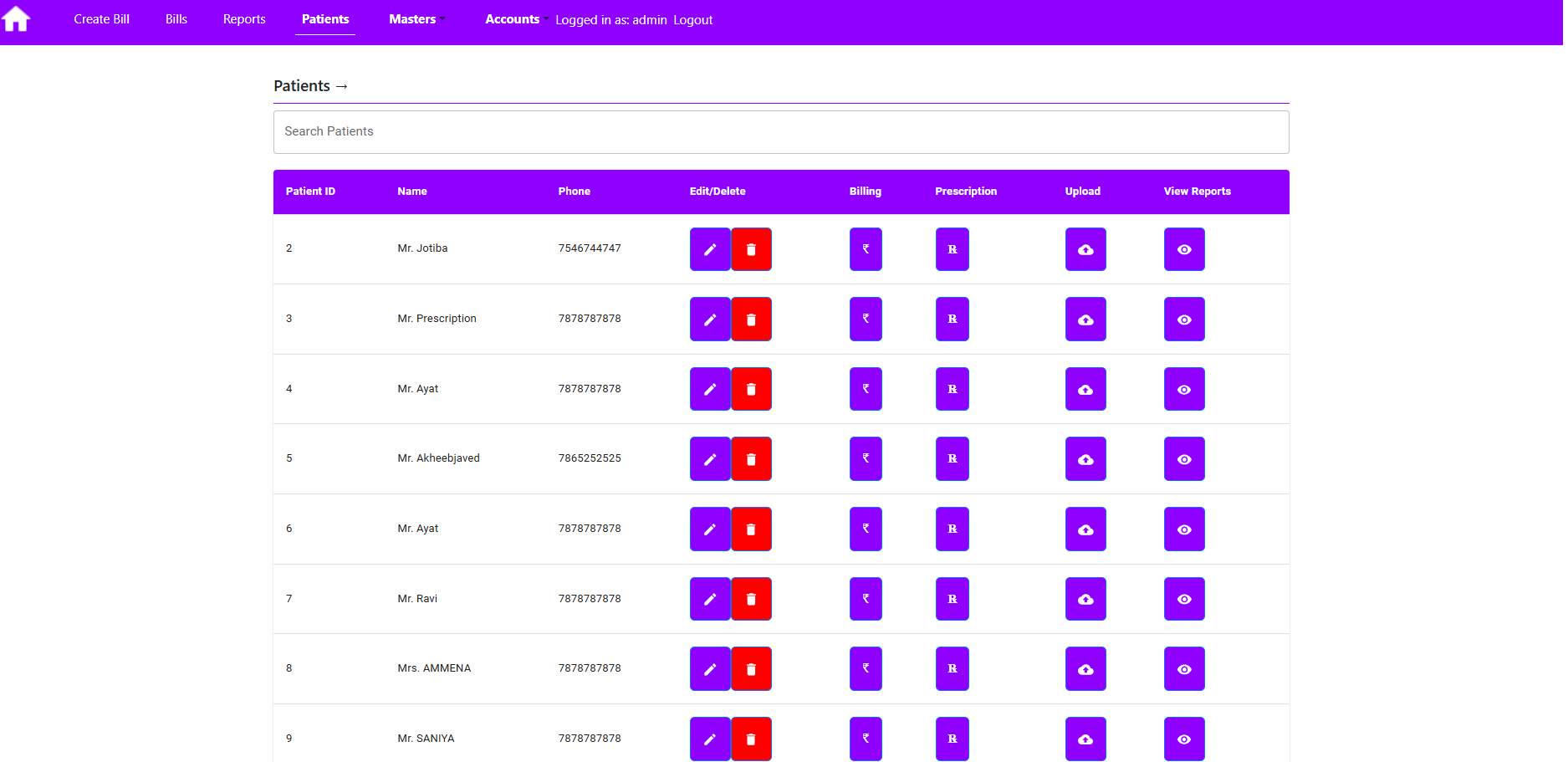The width and height of the screenshot is (1568, 762).
Task: Upload a file for Mr. Ravi
Action: 1085,599
